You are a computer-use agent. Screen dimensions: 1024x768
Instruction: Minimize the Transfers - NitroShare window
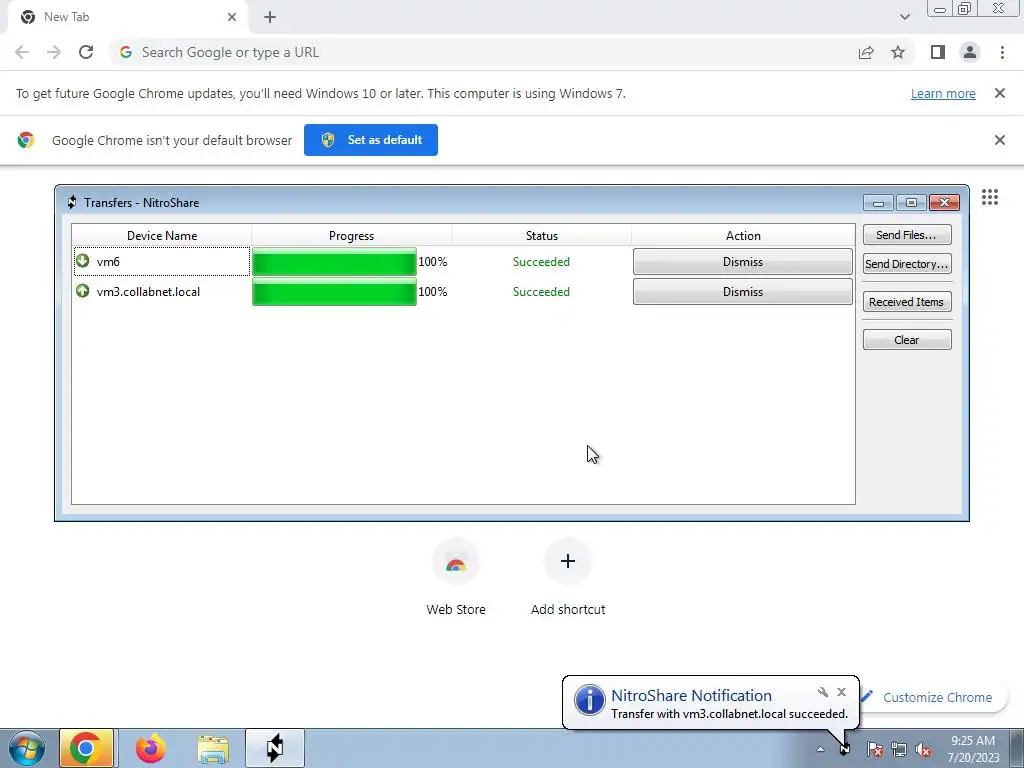878,203
